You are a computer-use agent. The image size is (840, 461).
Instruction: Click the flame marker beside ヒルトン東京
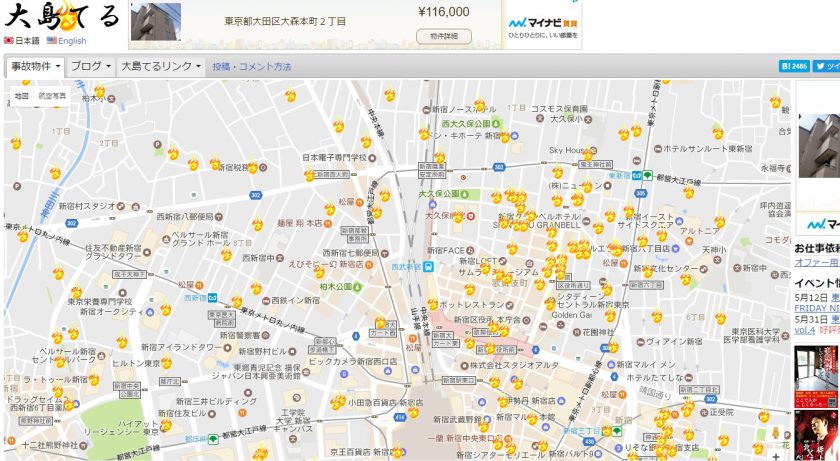coord(166,362)
